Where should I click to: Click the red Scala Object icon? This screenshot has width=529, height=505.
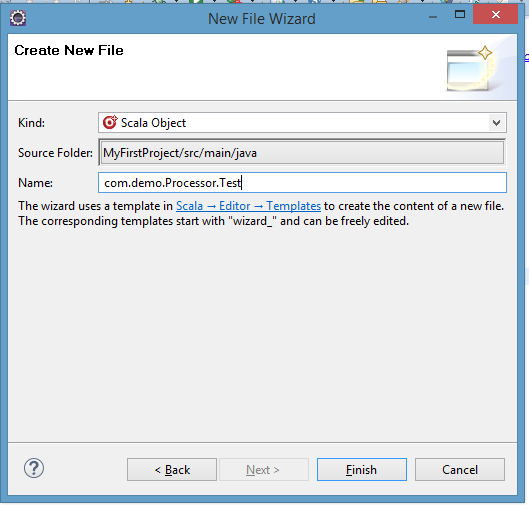click(110, 122)
